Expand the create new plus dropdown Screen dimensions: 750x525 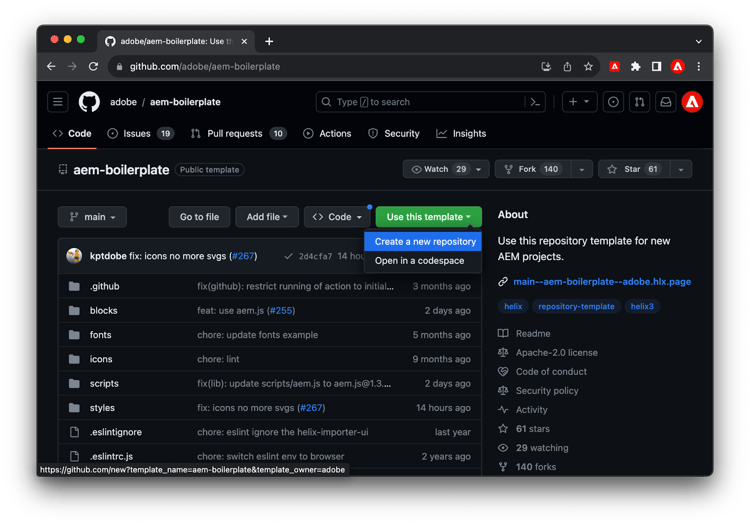click(x=579, y=102)
